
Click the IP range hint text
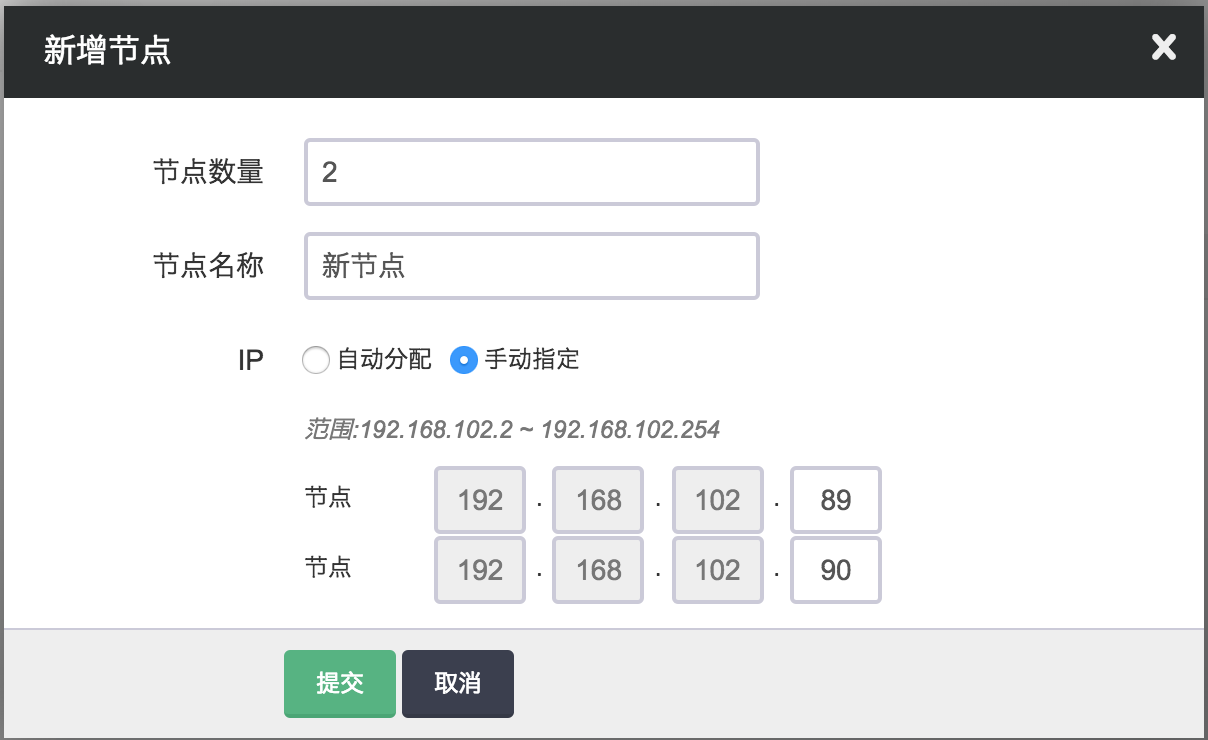point(512,430)
